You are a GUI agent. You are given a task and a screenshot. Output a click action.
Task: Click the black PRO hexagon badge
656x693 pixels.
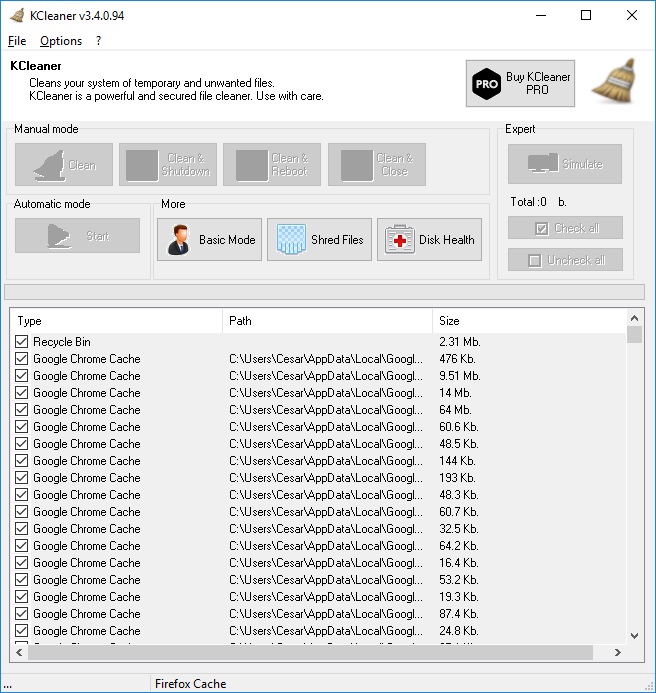point(486,84)
